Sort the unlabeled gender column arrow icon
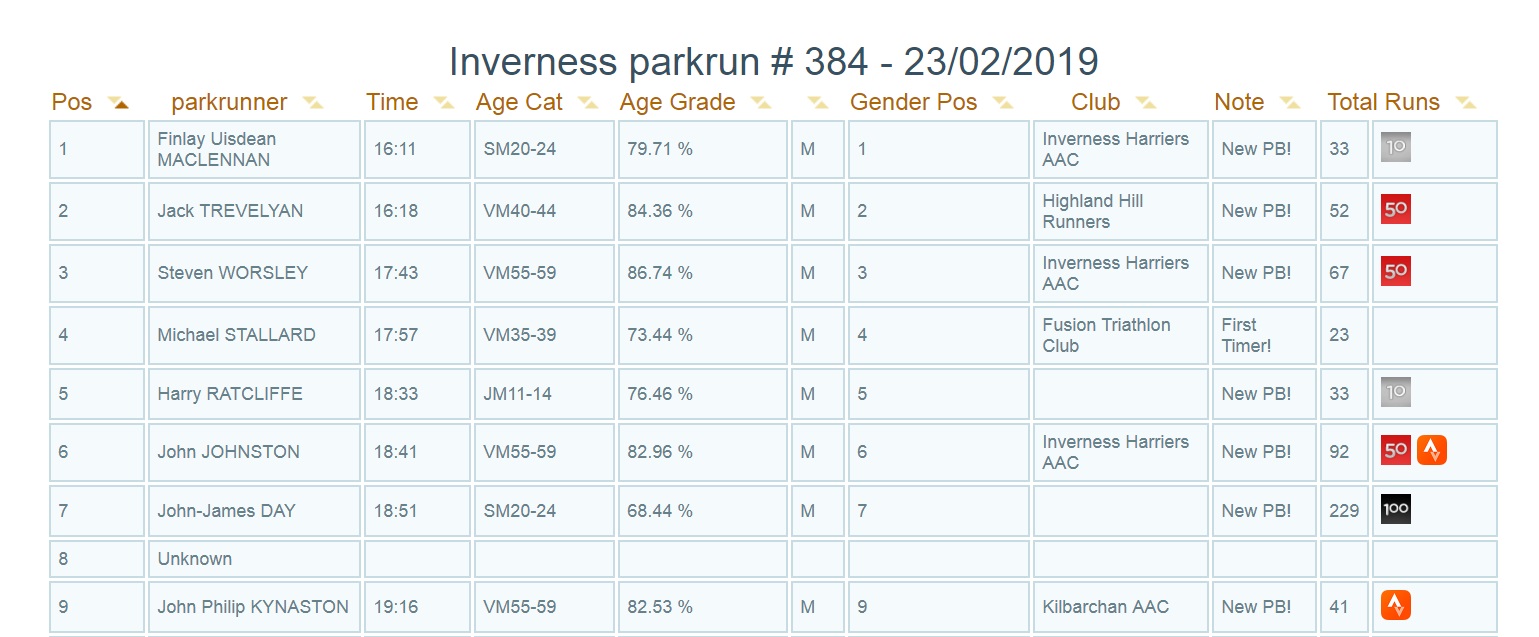 (818, 103)
